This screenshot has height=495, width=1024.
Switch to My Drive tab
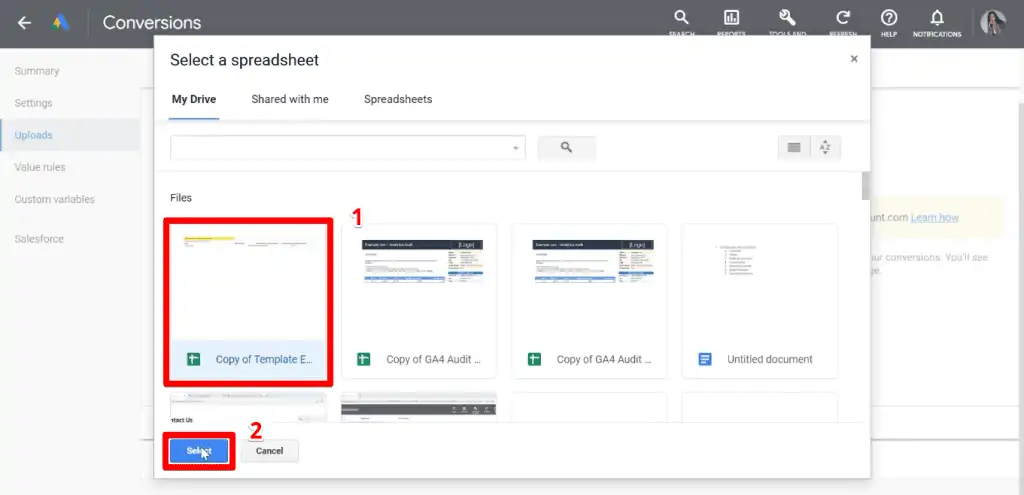[x=194, y=99]
